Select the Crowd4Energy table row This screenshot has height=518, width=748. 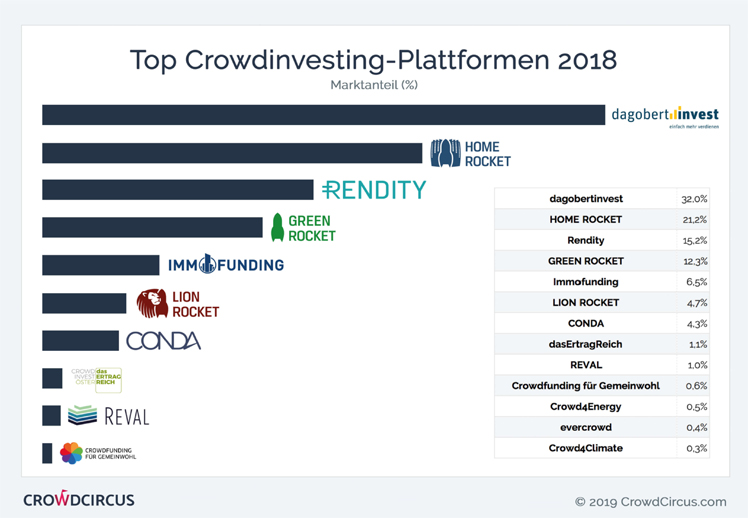click(x=586, y=407)
